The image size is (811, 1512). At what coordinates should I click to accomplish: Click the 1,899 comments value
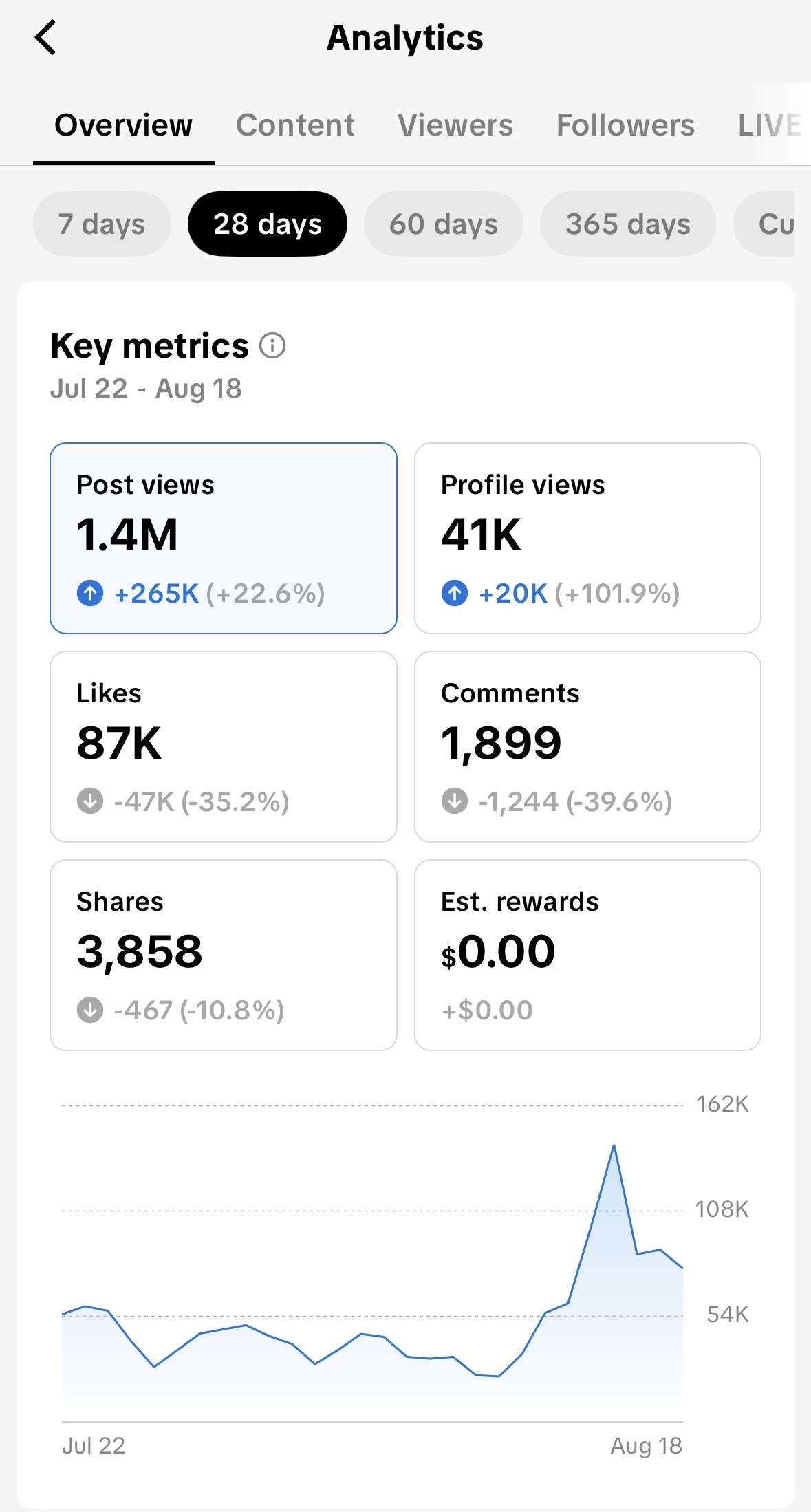tap(501, 744)
